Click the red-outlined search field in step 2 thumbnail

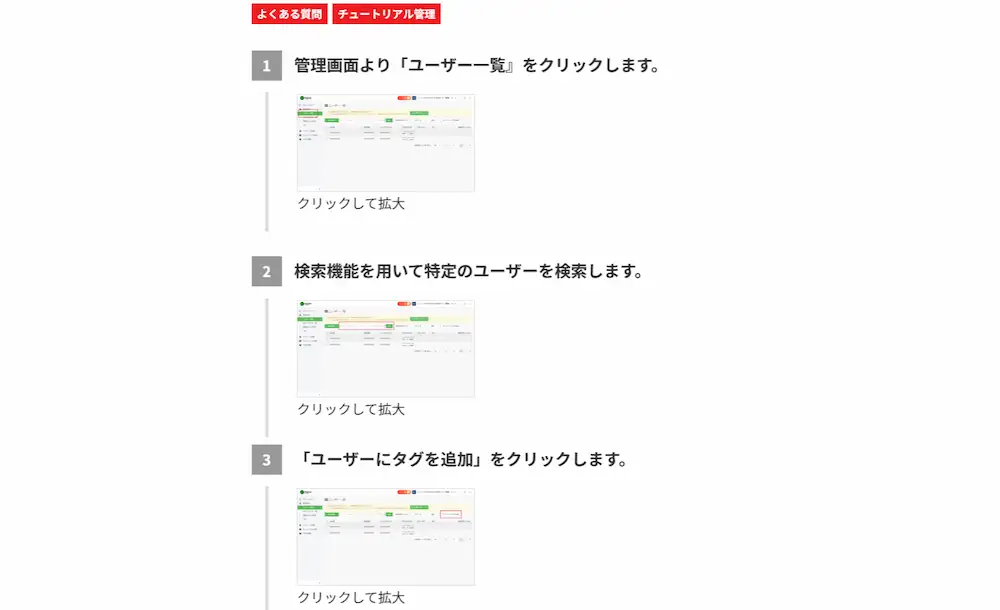click(365, 326)
